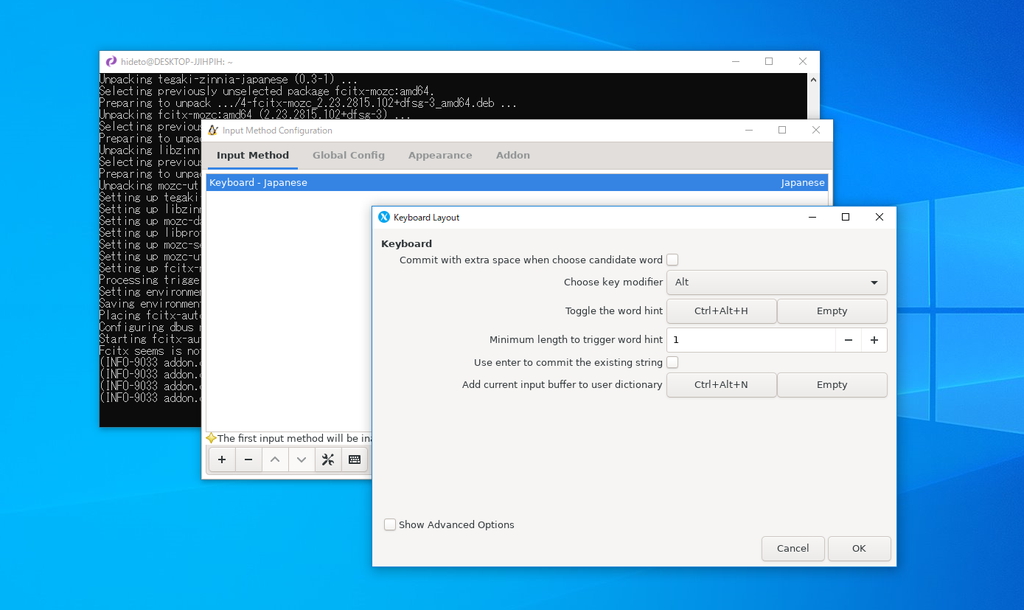Add input method with plus icon
This screenshot has width=1024, height=610.
(x=222, y=460)
